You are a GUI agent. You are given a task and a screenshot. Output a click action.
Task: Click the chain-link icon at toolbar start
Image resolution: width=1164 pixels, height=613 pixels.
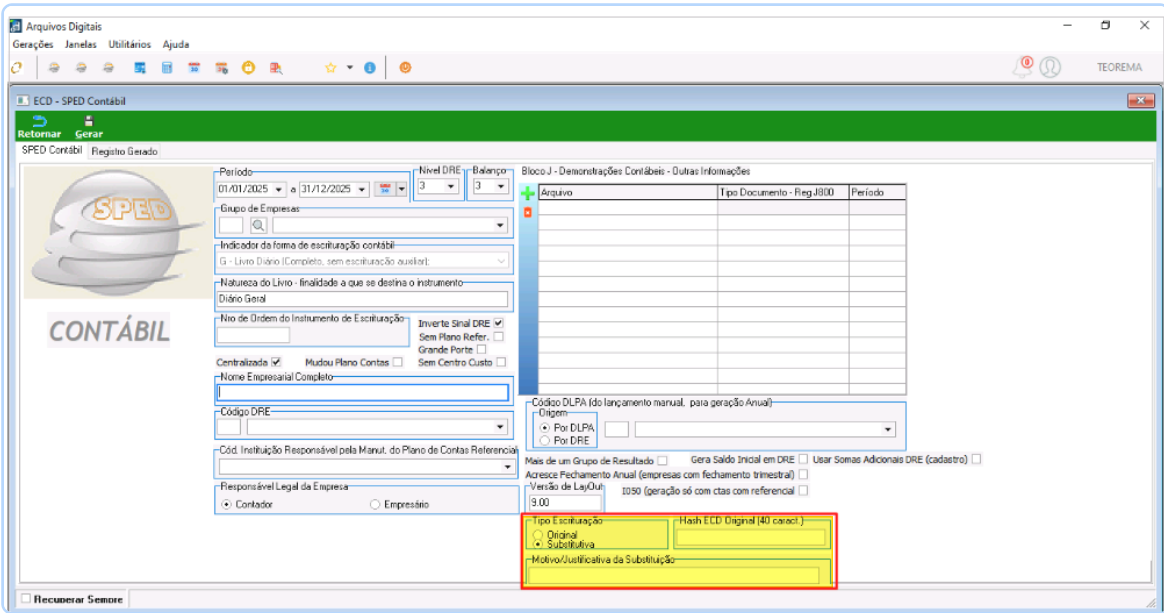click(x=16, y=68)
